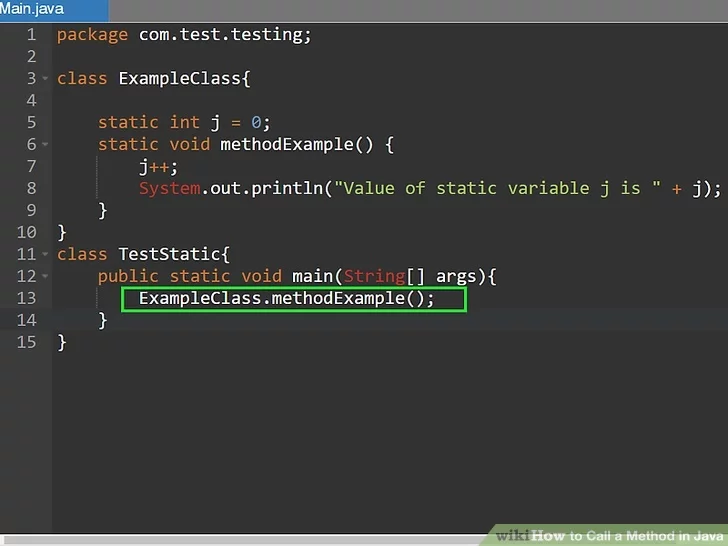The height and width of the screenshot is (546, 728).
Task: Click the closing brace on line 15
Action: click(62, 343)
